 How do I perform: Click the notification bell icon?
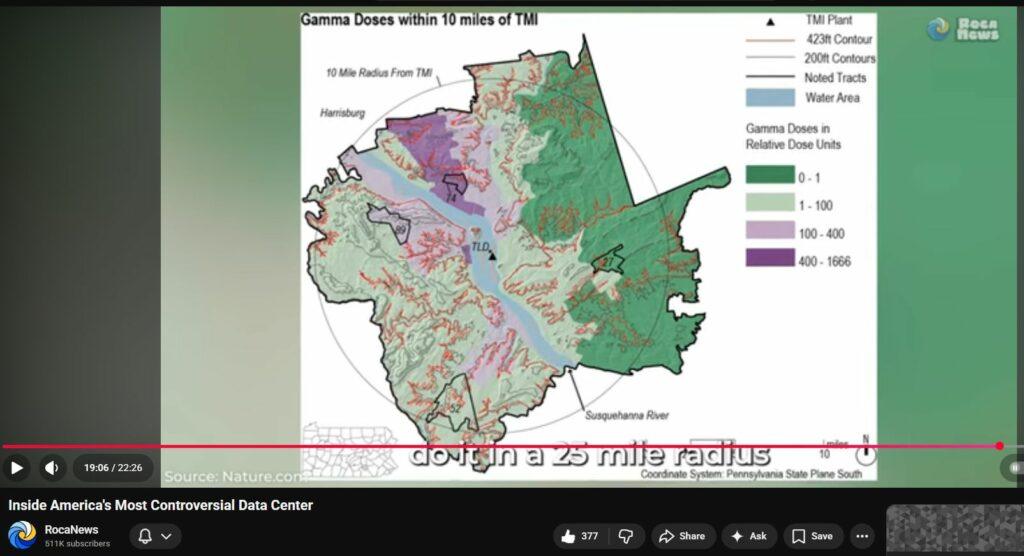coord(144,537)
